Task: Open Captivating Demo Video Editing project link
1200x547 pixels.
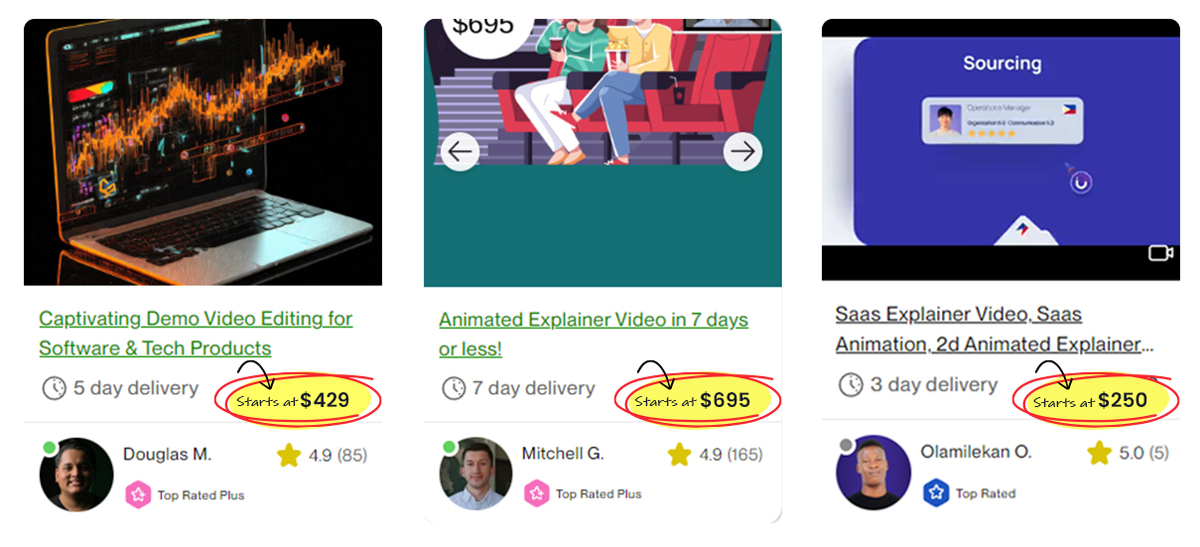Action: point(196,333)
